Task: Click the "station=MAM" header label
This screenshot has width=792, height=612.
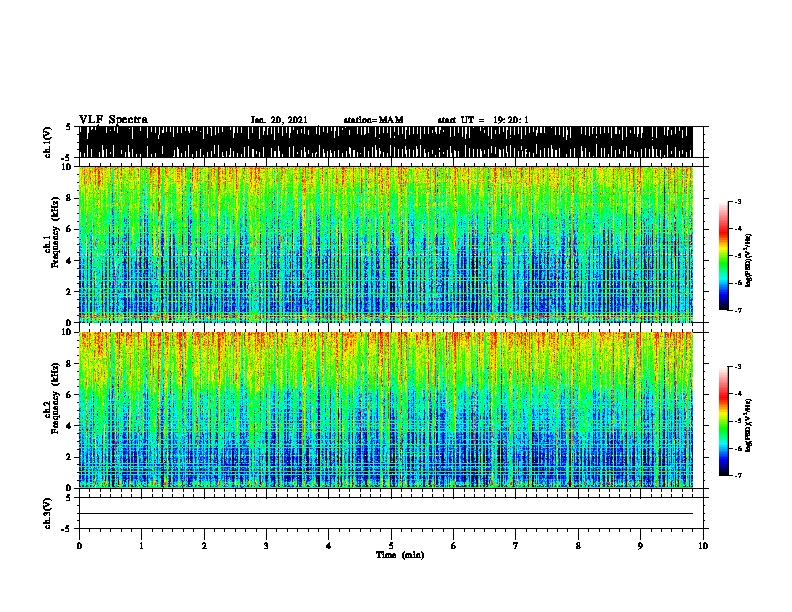Action: pyautogui.click(x=373, y=120)
